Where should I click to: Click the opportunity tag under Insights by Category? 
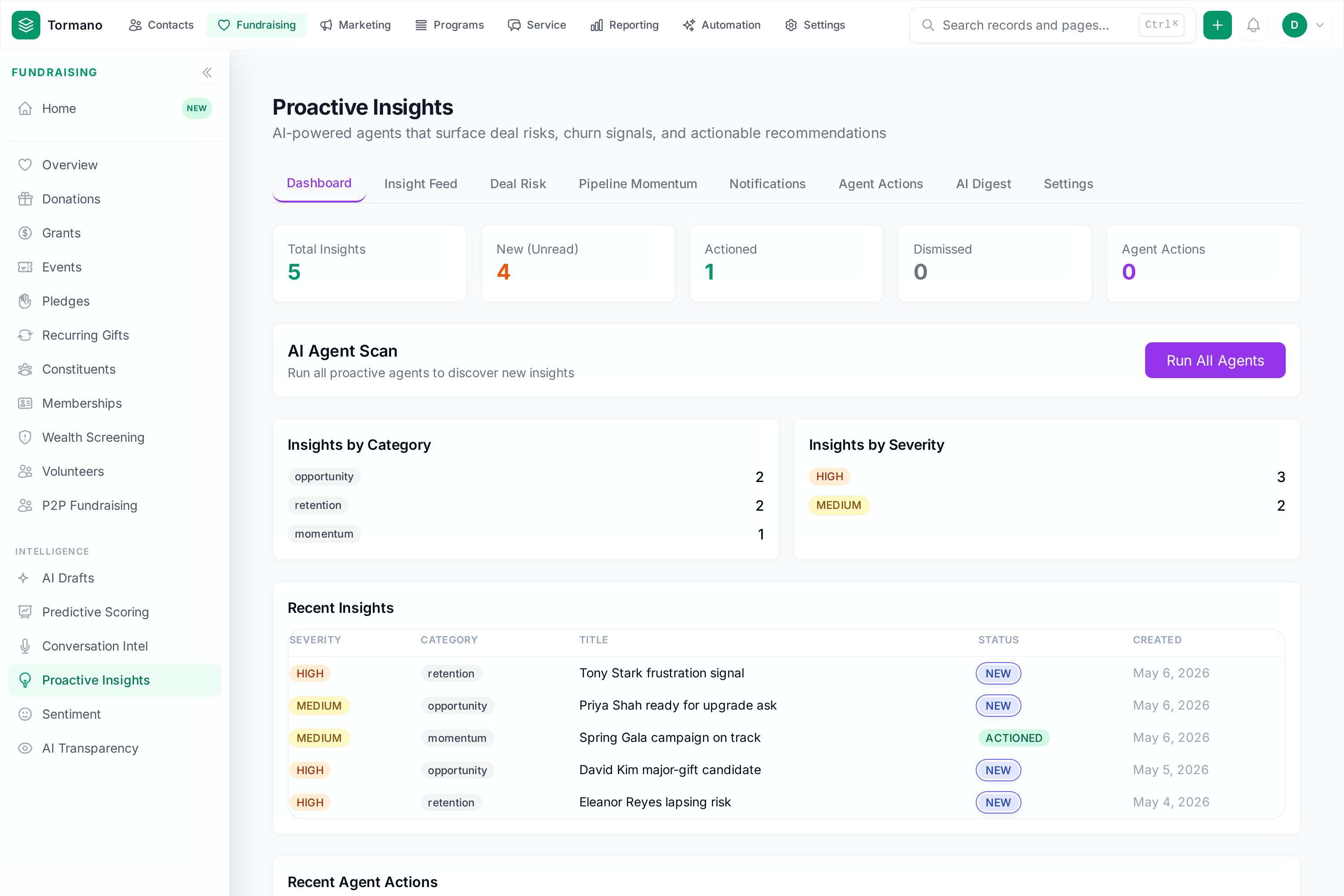(x=324, y=477)
